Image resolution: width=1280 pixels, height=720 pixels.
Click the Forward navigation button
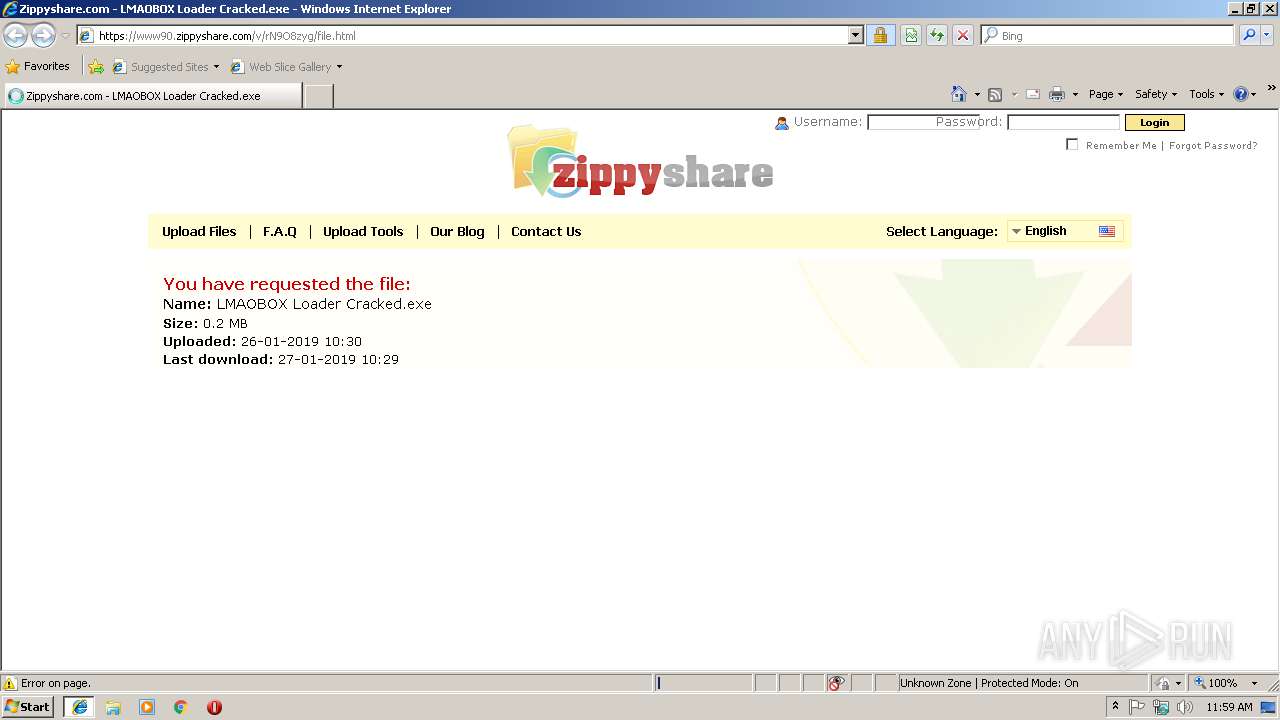click(x=43, y=35)
